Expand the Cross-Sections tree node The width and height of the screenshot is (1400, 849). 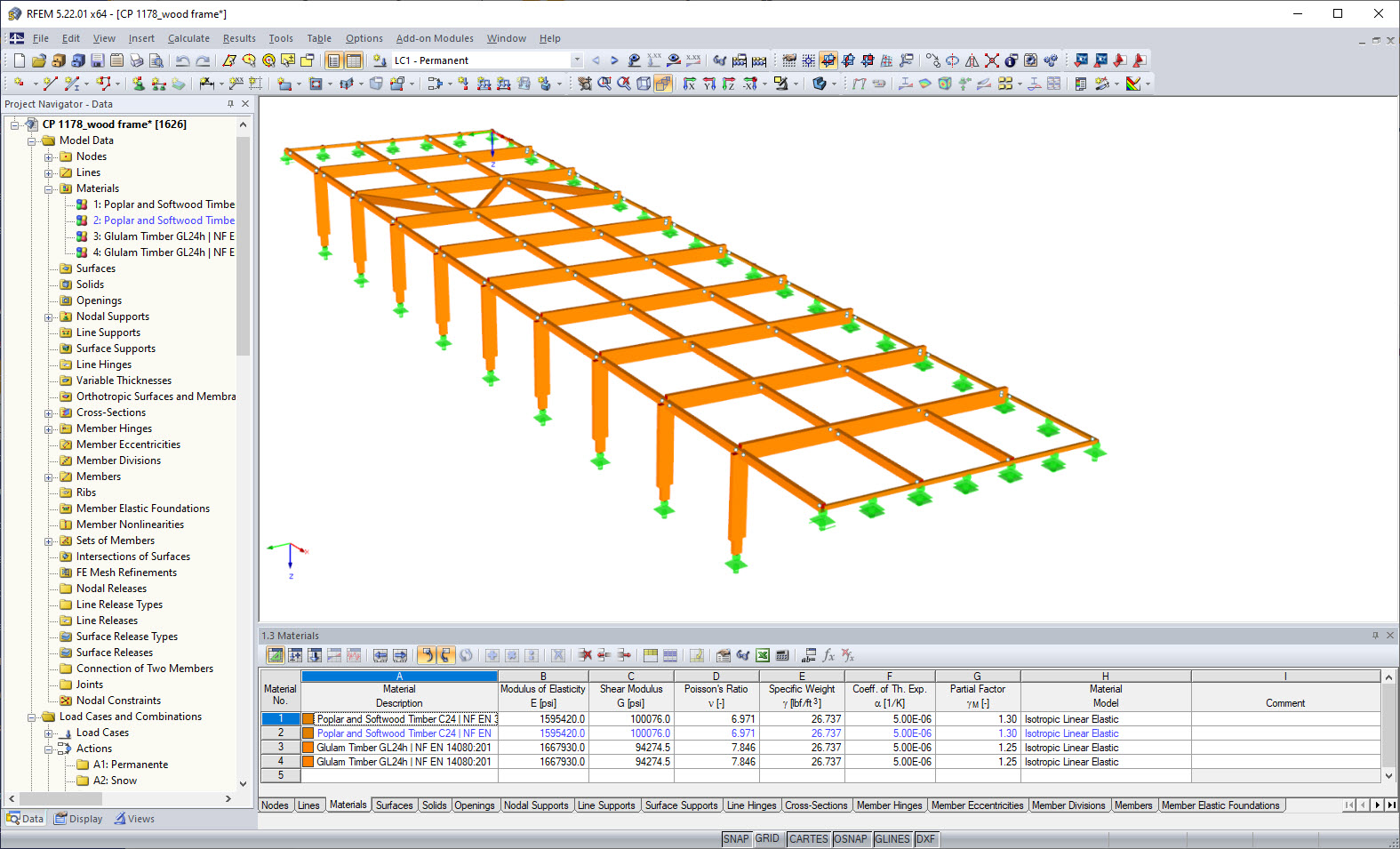click(x=49, y=412)
